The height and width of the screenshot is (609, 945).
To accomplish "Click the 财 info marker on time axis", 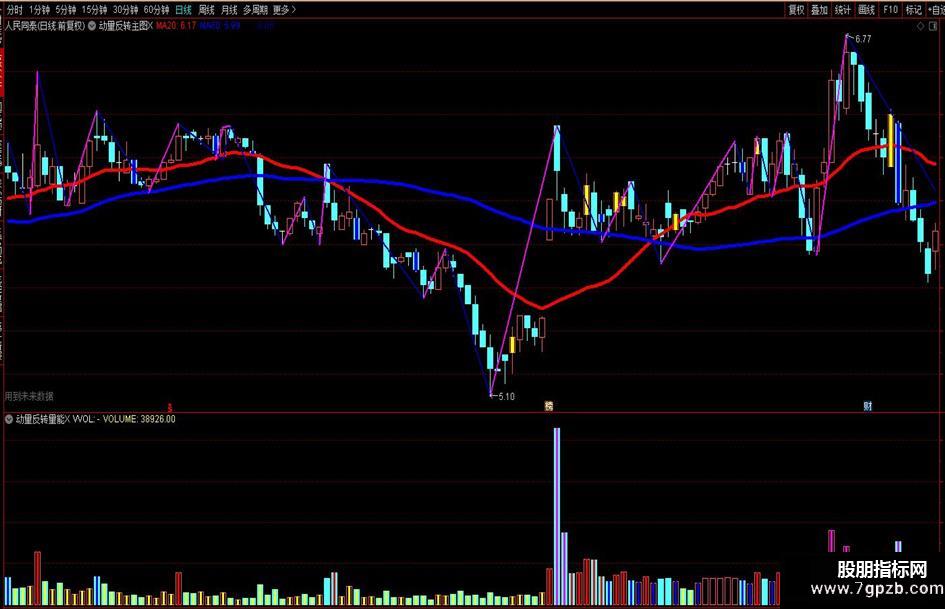I will [867, 406].
